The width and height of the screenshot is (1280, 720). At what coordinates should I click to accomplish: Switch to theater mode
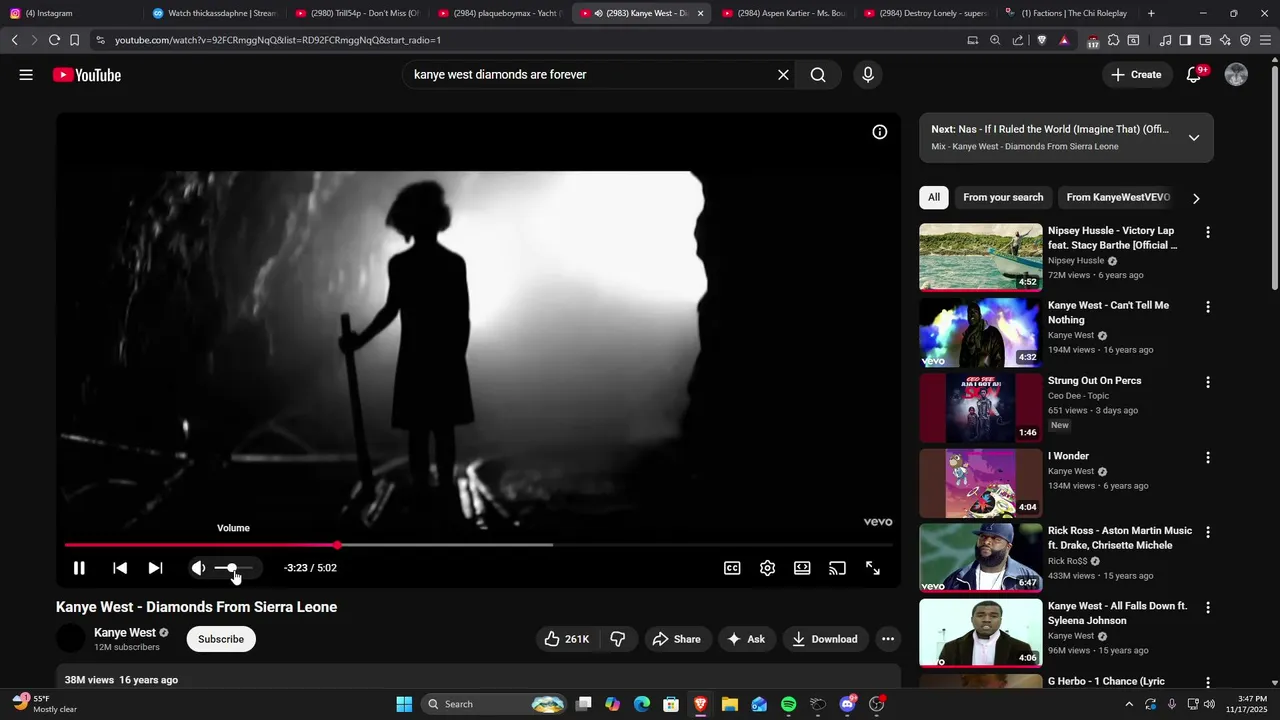[x=802, y=568]
